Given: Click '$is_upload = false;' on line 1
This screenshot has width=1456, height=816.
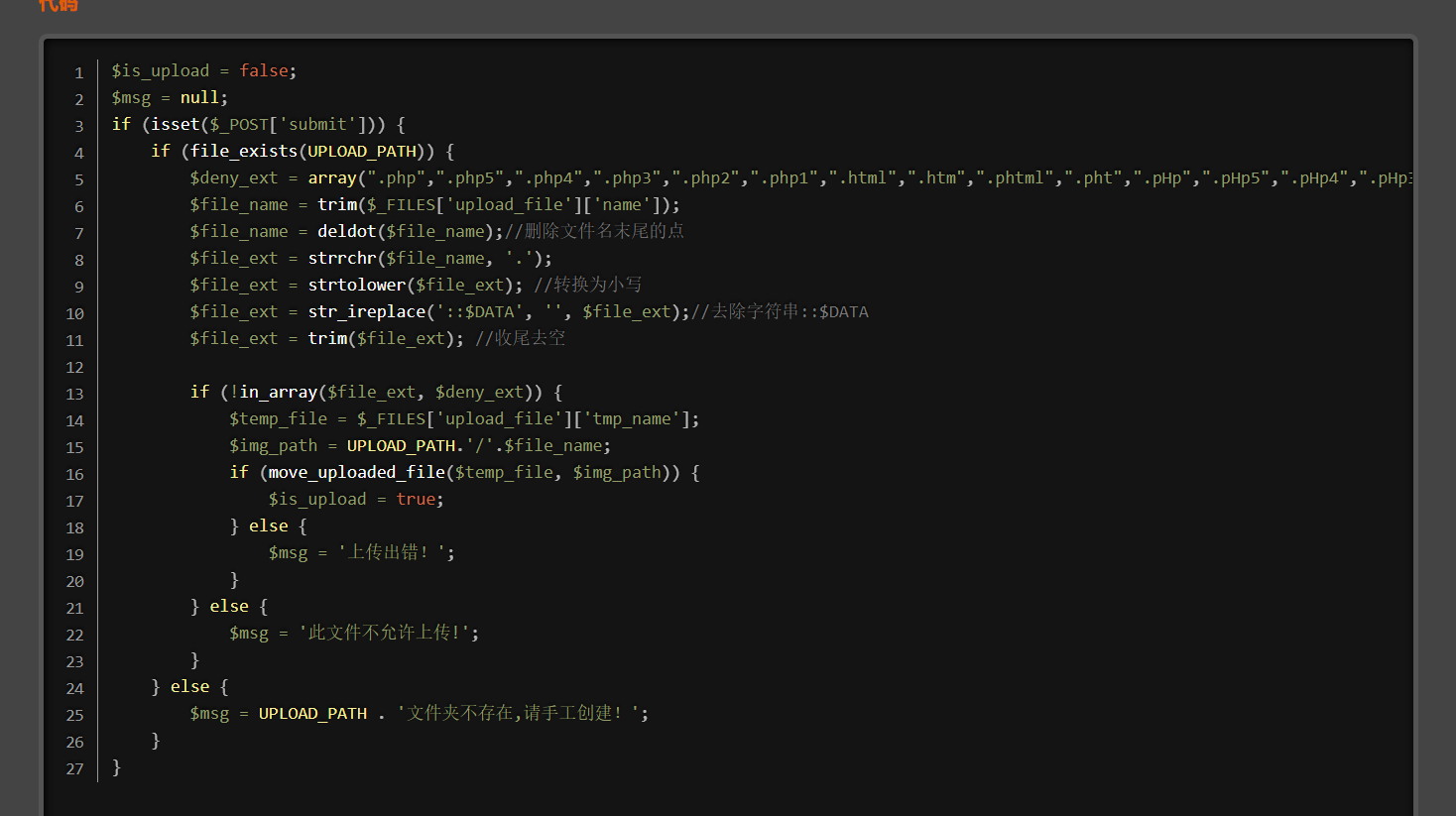Looking at the screenshot, I should point(204,70).
